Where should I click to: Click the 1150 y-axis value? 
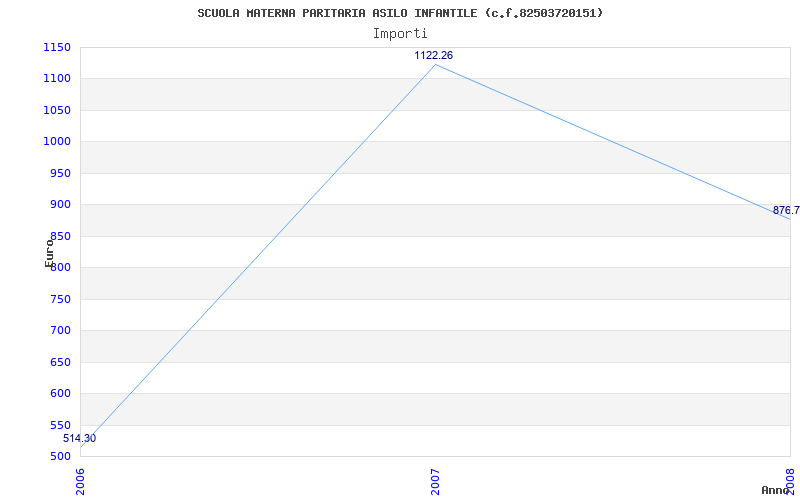tap(57, 47)
